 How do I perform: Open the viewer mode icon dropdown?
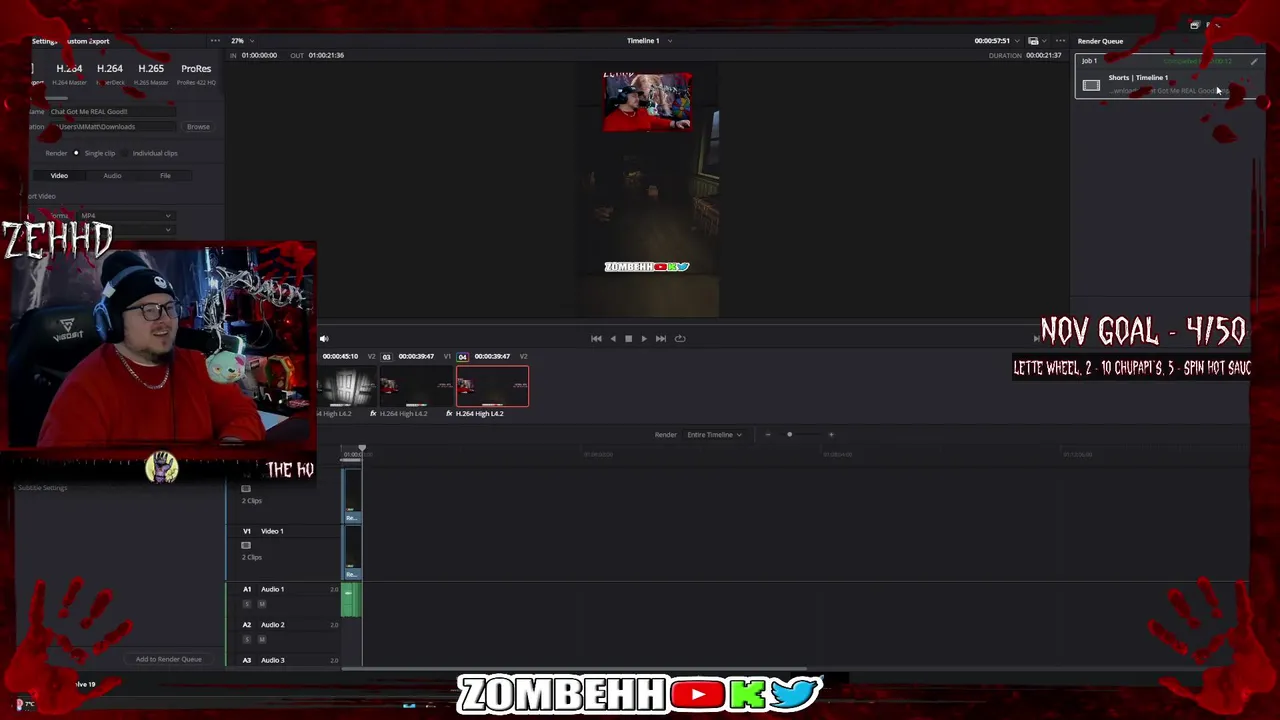click(1037, 41)
